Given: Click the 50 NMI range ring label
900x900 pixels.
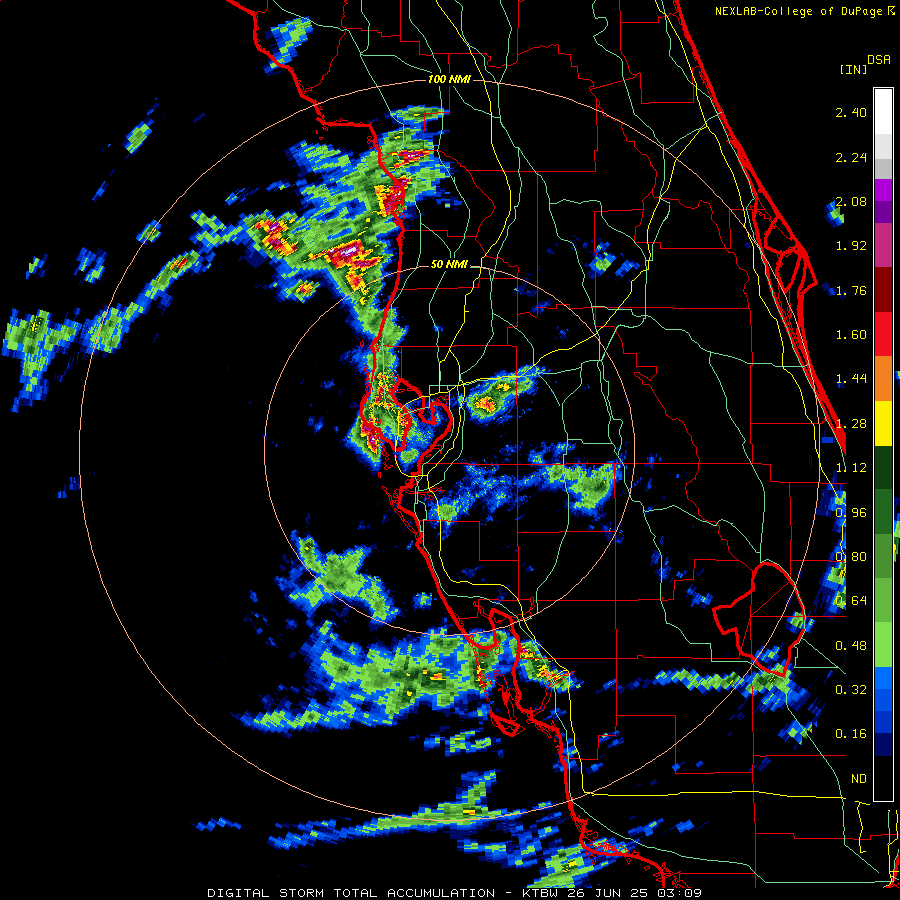Looking at the screenshot, I should 449,265.
